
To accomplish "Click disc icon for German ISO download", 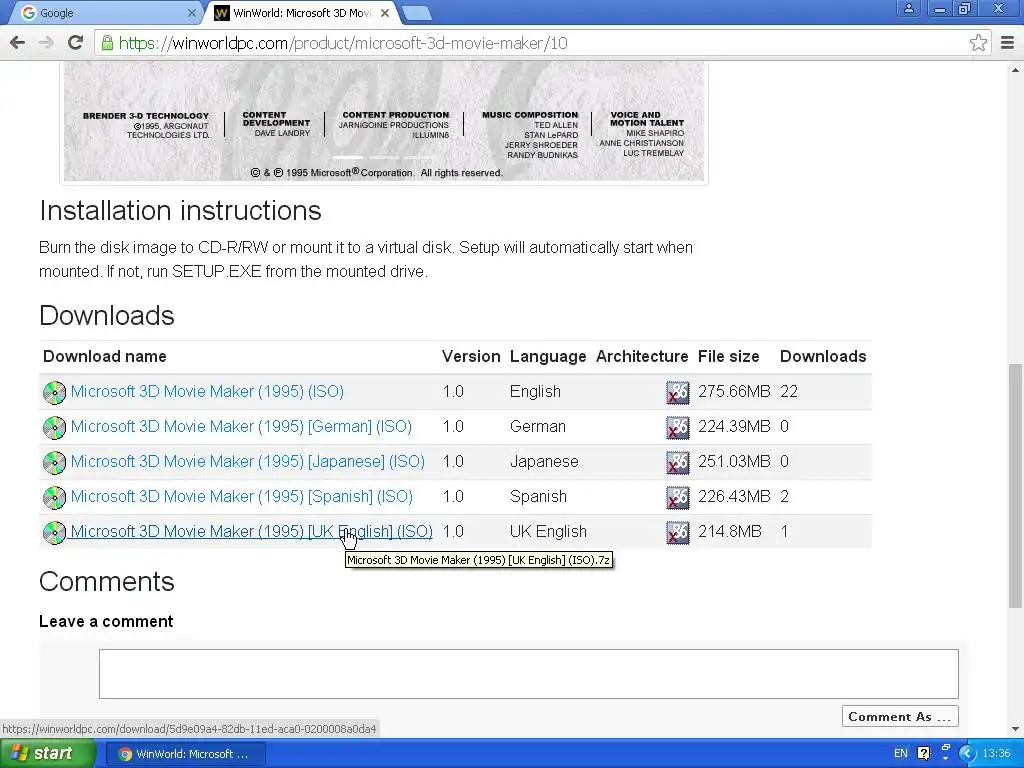I will (54, 428).
